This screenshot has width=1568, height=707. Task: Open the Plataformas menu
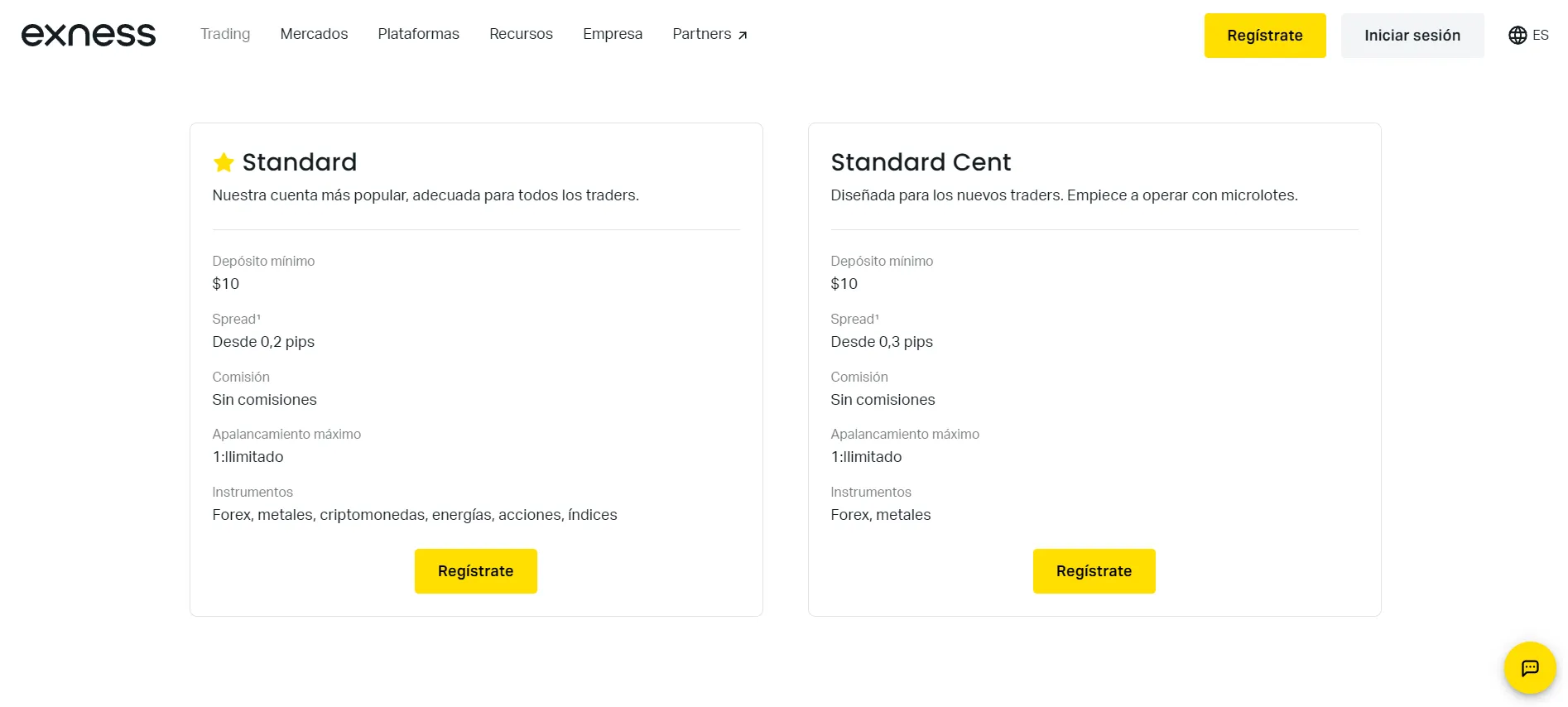(419, 34)
